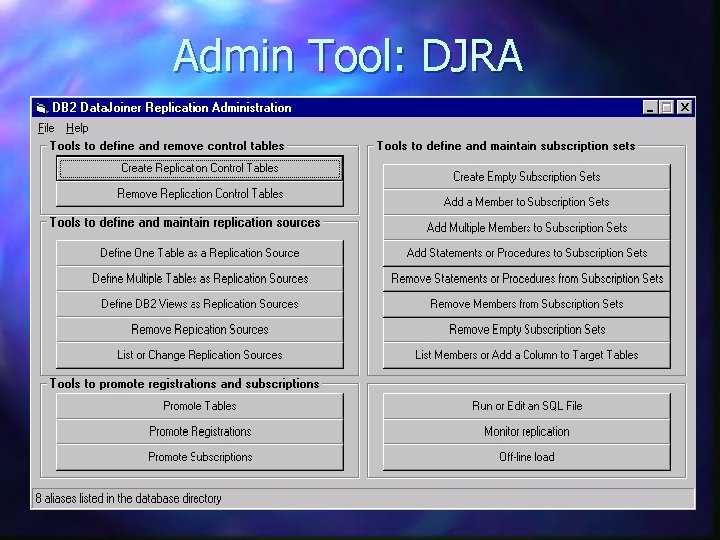720x540 pixels.
Task: Choose Define One Table as a Replication Source
Action: click(200, 253)
